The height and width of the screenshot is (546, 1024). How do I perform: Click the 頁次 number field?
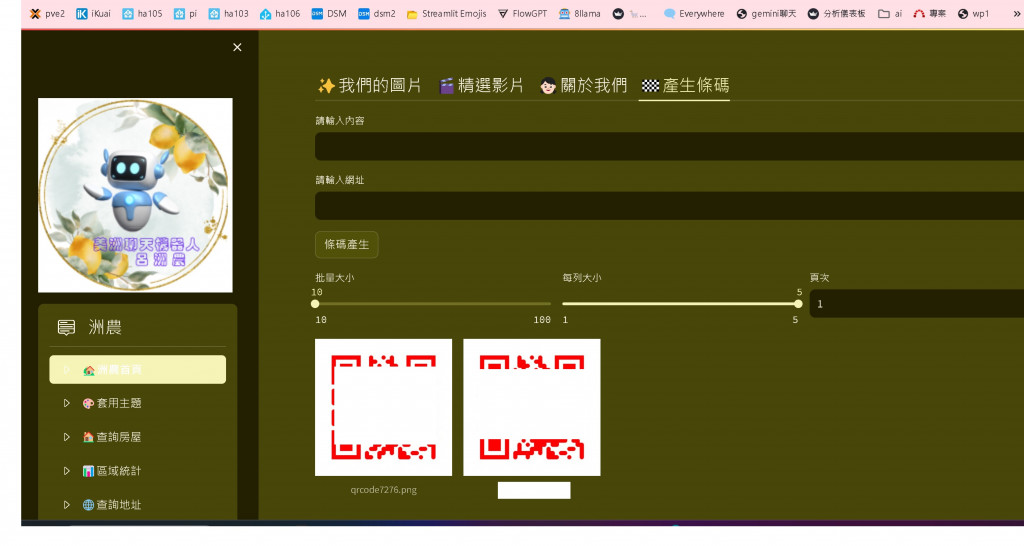click(916, 304)
